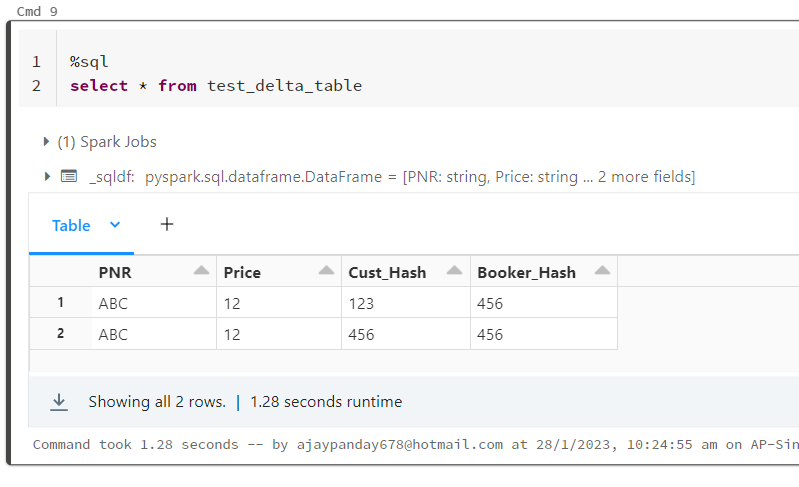Click the %sql magic command line
Screen dimensions: 799x487
89,62
